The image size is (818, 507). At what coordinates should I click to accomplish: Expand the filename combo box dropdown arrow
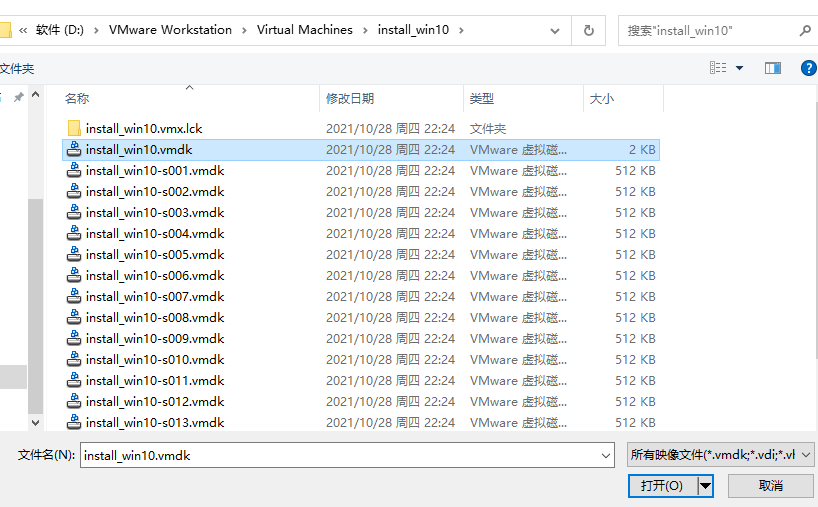(605, 455)
